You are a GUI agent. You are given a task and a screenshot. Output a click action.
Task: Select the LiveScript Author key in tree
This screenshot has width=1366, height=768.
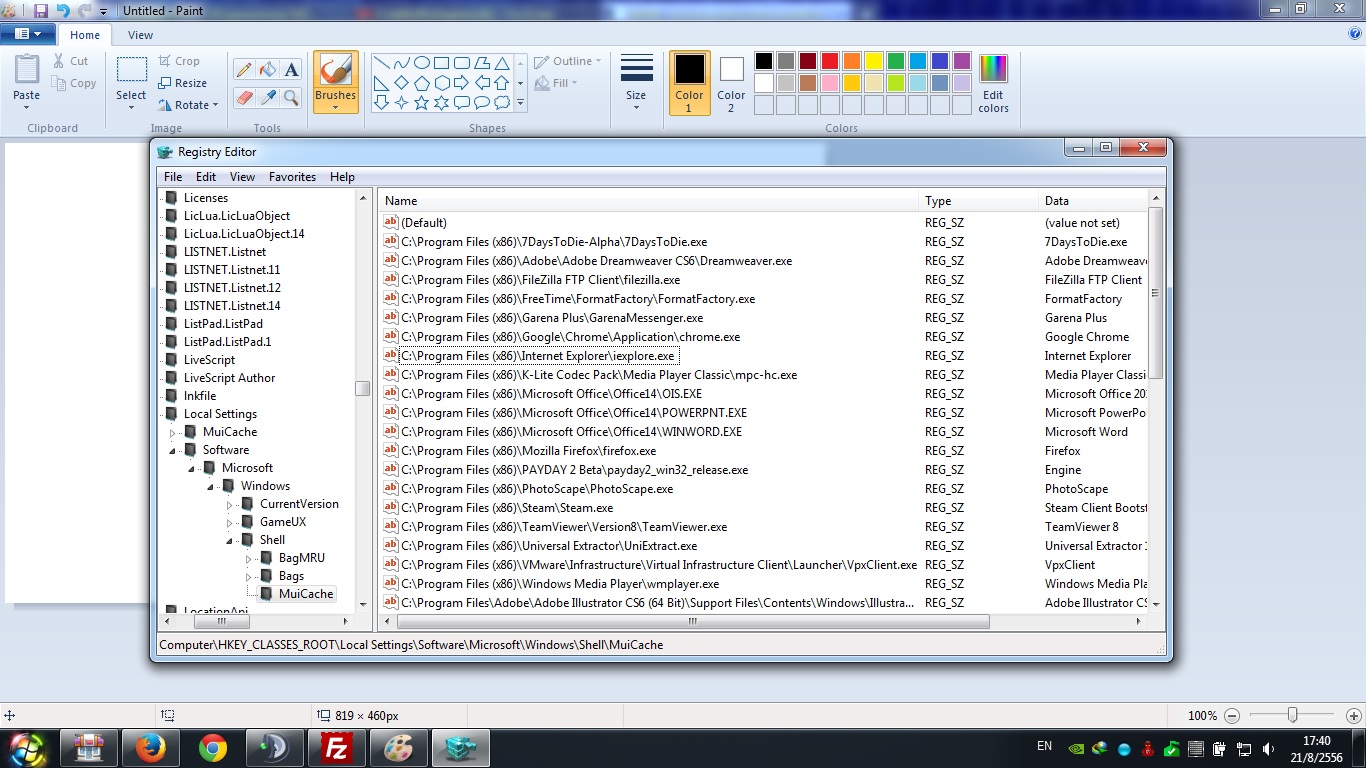[229, 378]
